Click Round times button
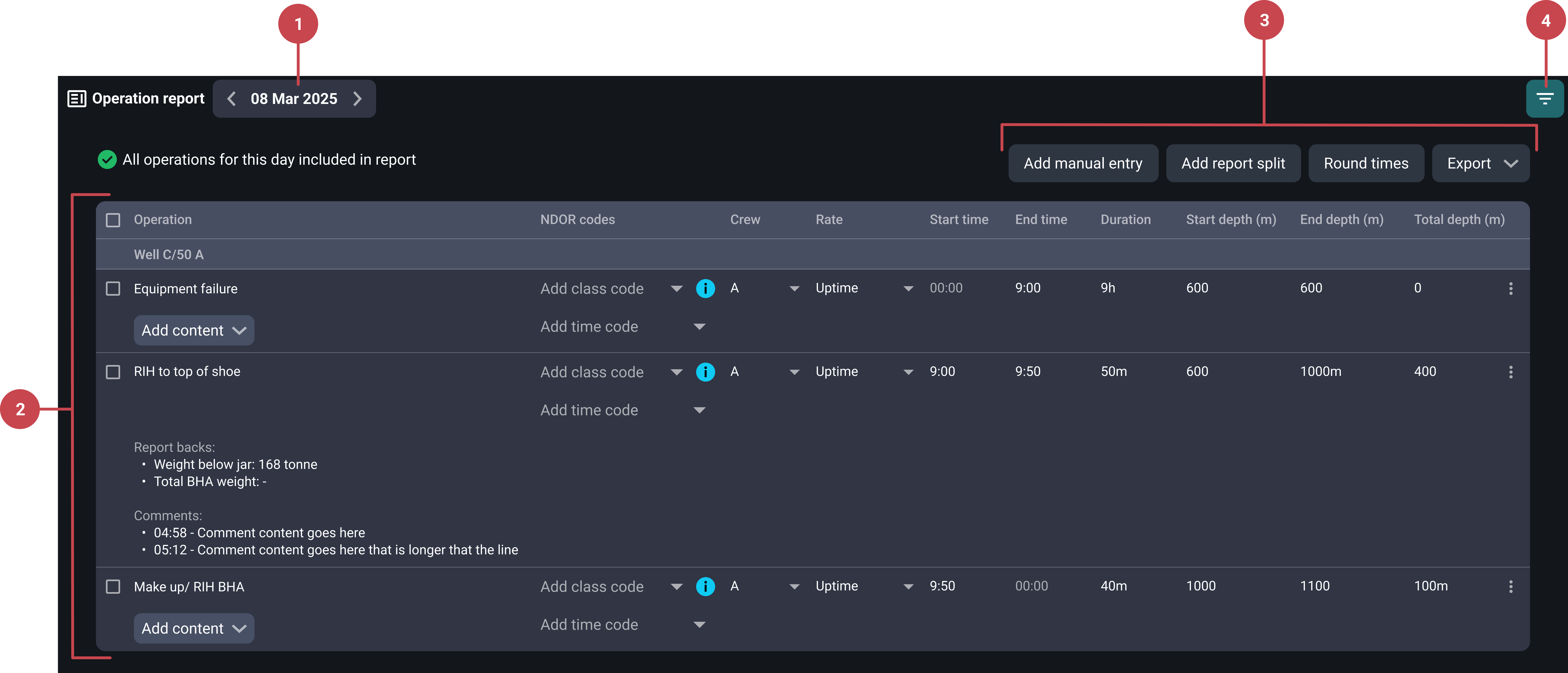The width and height of the screenshot is (1568, 673). [1366, 163]
